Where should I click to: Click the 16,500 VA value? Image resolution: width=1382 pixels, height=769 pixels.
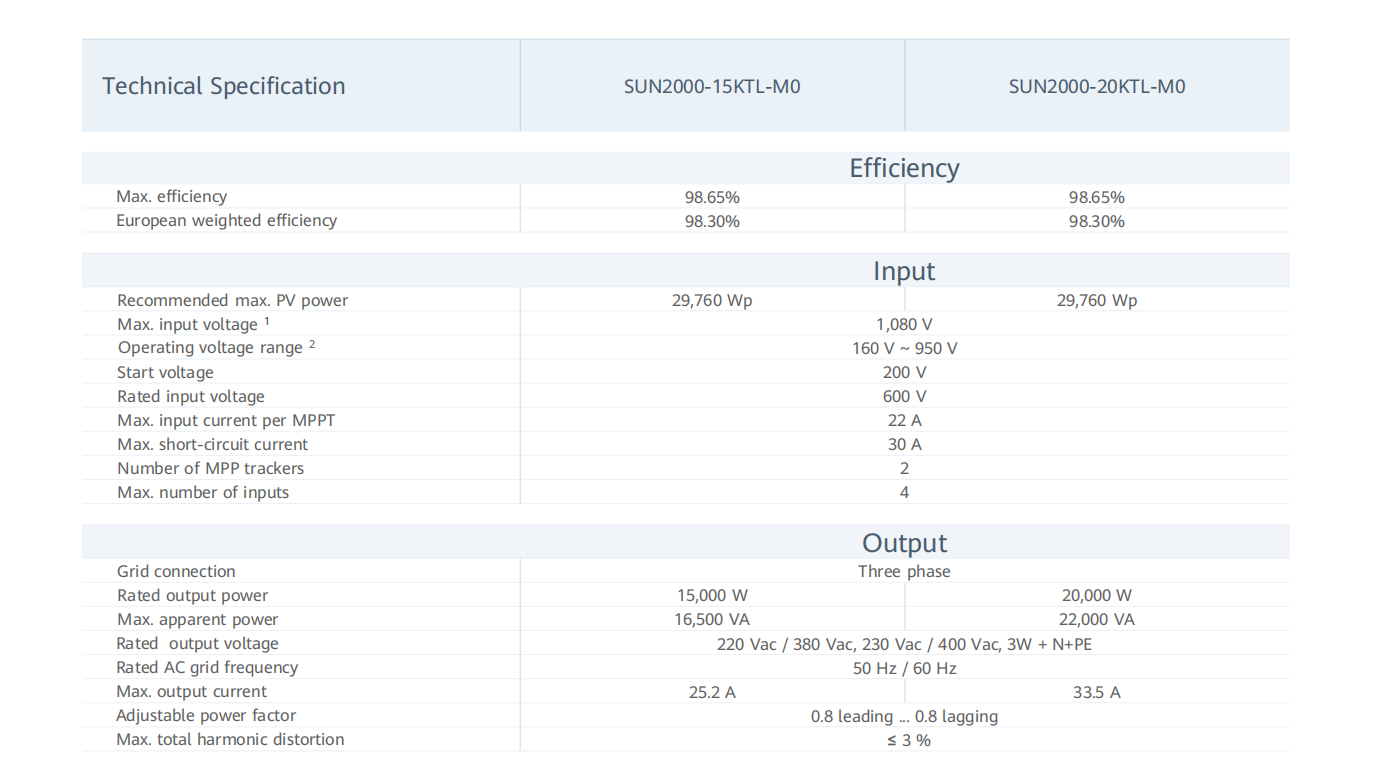(x=712, y=620)
